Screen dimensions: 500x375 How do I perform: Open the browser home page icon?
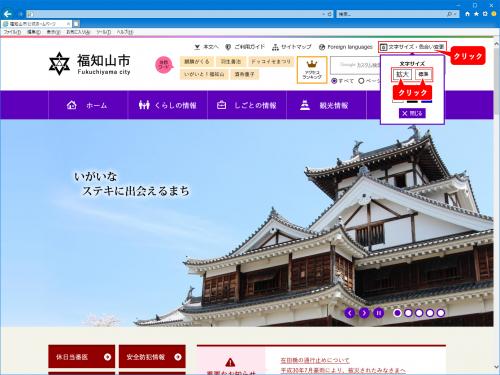(x=467, y=14)
